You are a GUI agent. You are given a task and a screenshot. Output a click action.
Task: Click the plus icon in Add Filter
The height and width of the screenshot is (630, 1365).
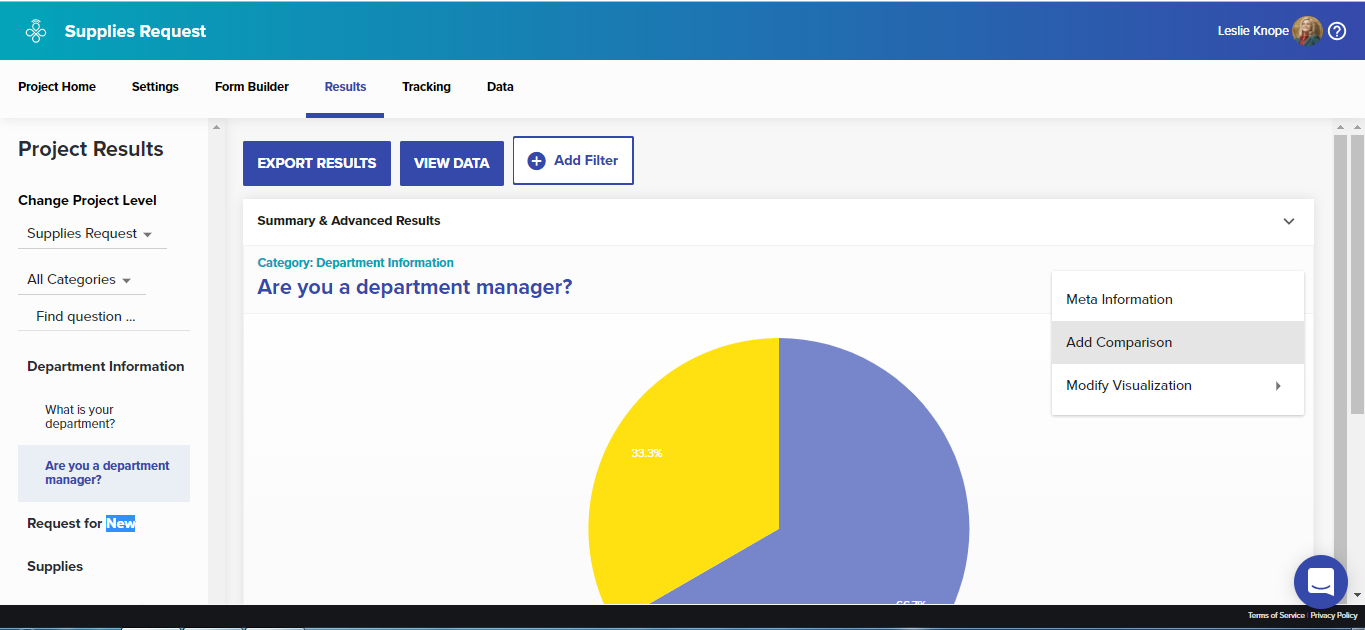[x=536, y=161]
